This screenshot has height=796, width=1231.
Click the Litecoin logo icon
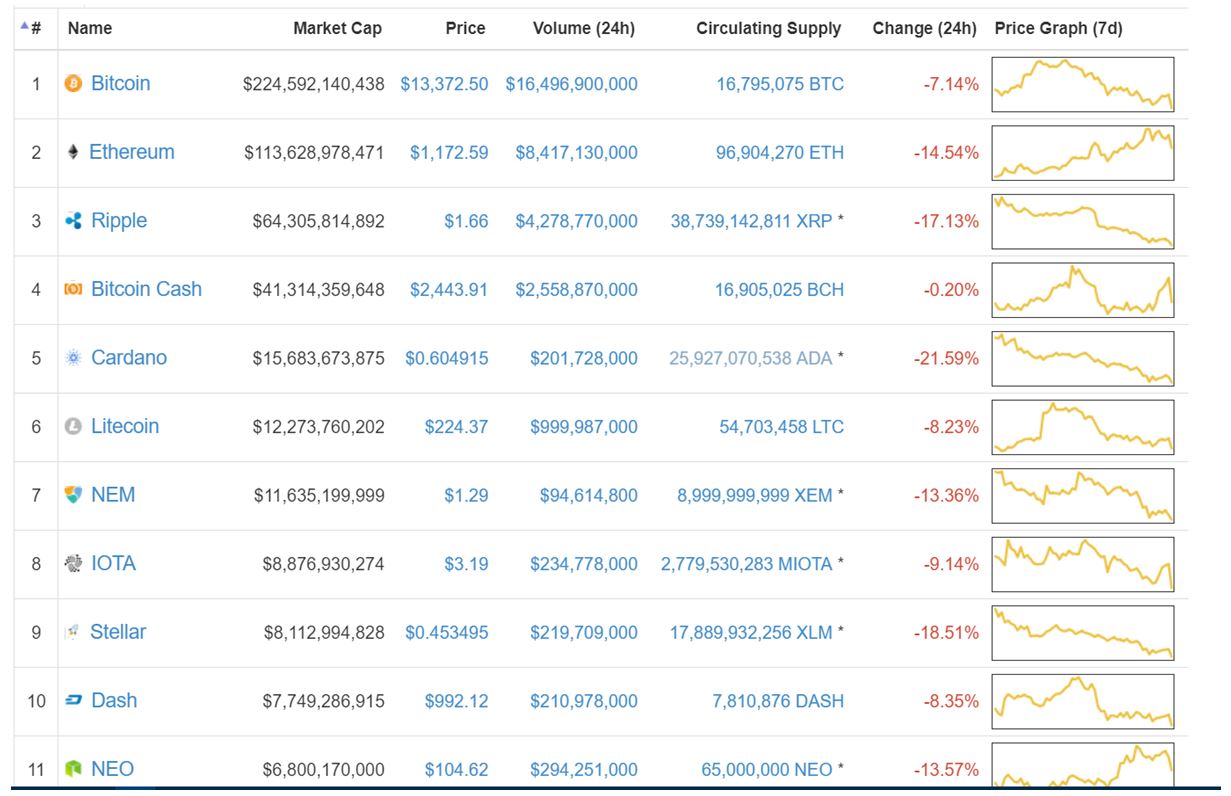(72, 426)
